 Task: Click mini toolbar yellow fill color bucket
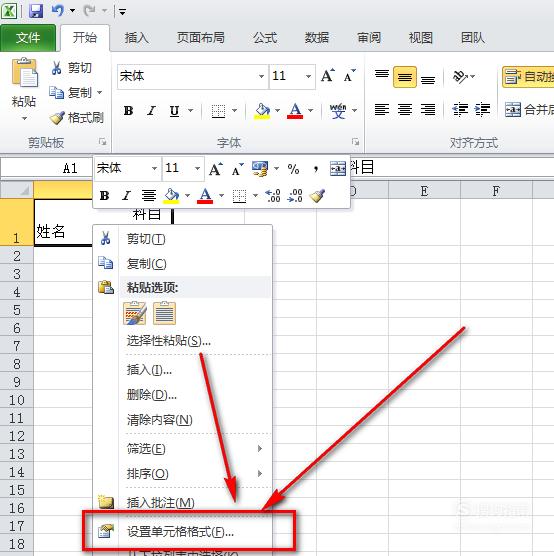[172, 196]
